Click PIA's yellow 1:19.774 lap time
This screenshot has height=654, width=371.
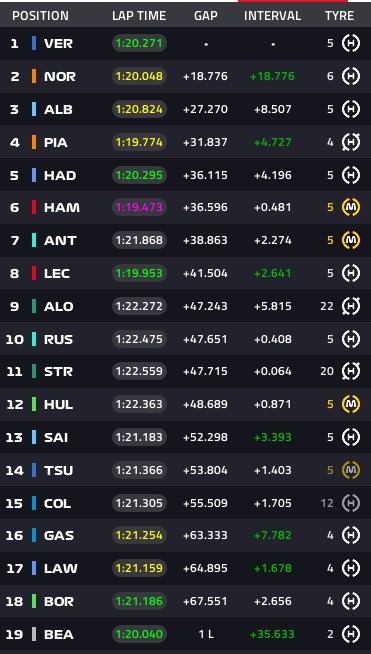(139, 142)
